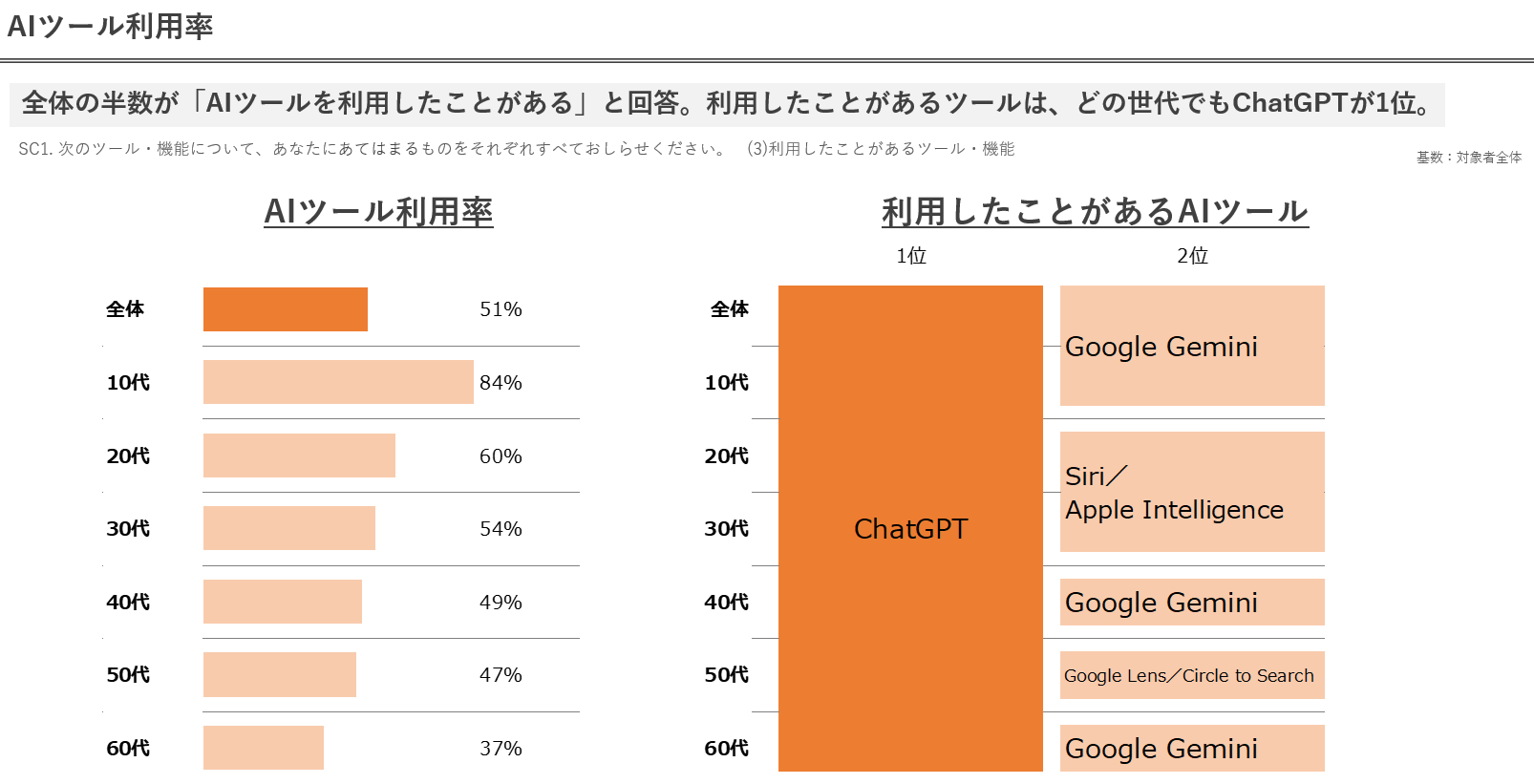The image size is (1534, 784).
Task: Click the 30代 bar at 54%
Action: (288, 528)
